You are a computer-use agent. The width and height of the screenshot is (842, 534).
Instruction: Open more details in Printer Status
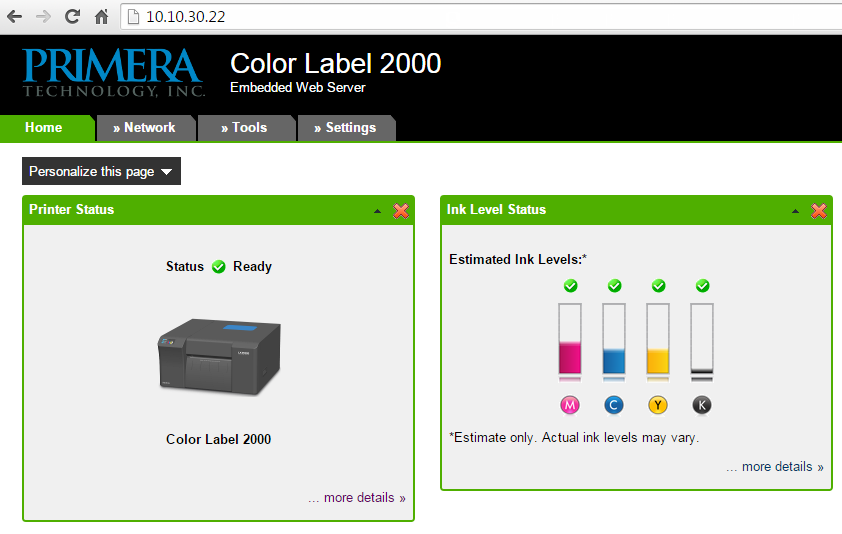pos(357,497)
